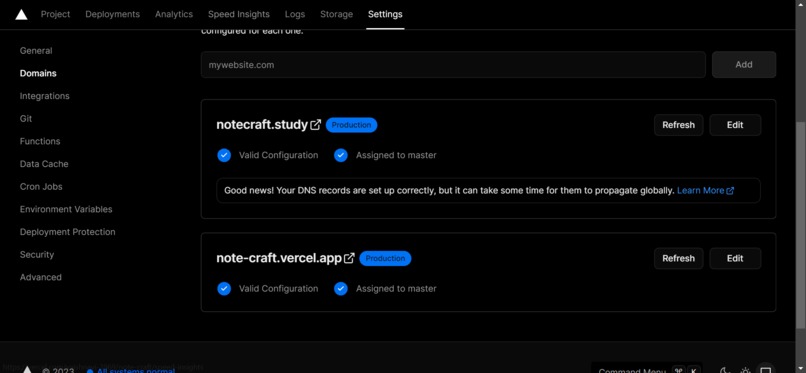Click 'Assigned to master' text under note-craft.vercel.app
Viewport: 806px width, 373px height.
[x=396, y=289]
